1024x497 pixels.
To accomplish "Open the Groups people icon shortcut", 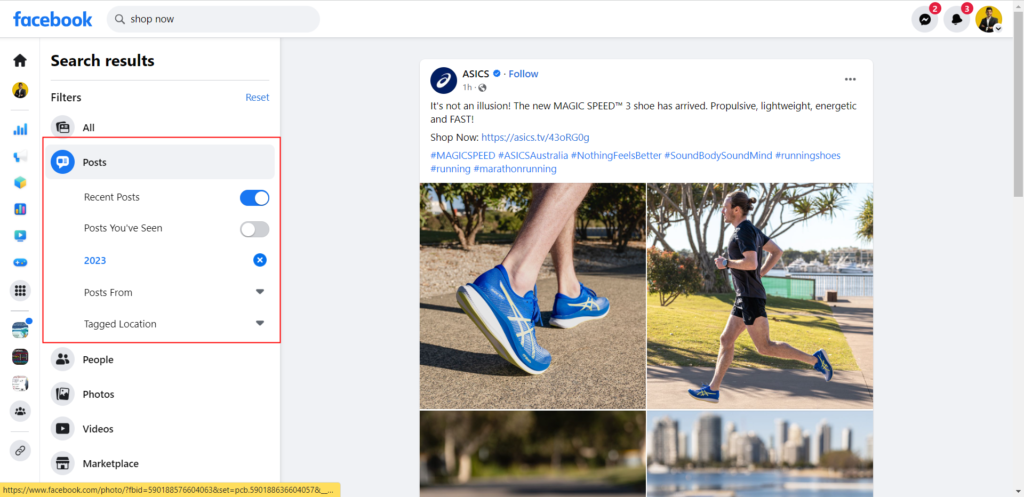I will click(x=20, y=411).
